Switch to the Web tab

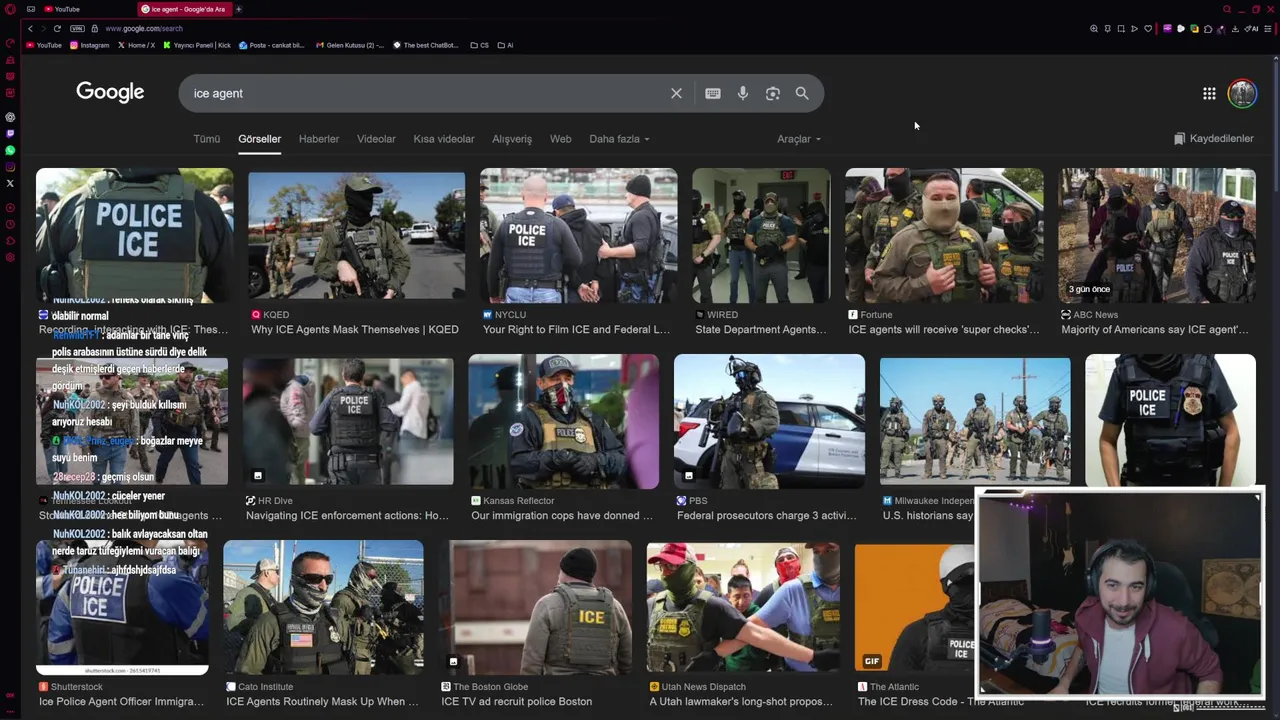click(560, 139)
